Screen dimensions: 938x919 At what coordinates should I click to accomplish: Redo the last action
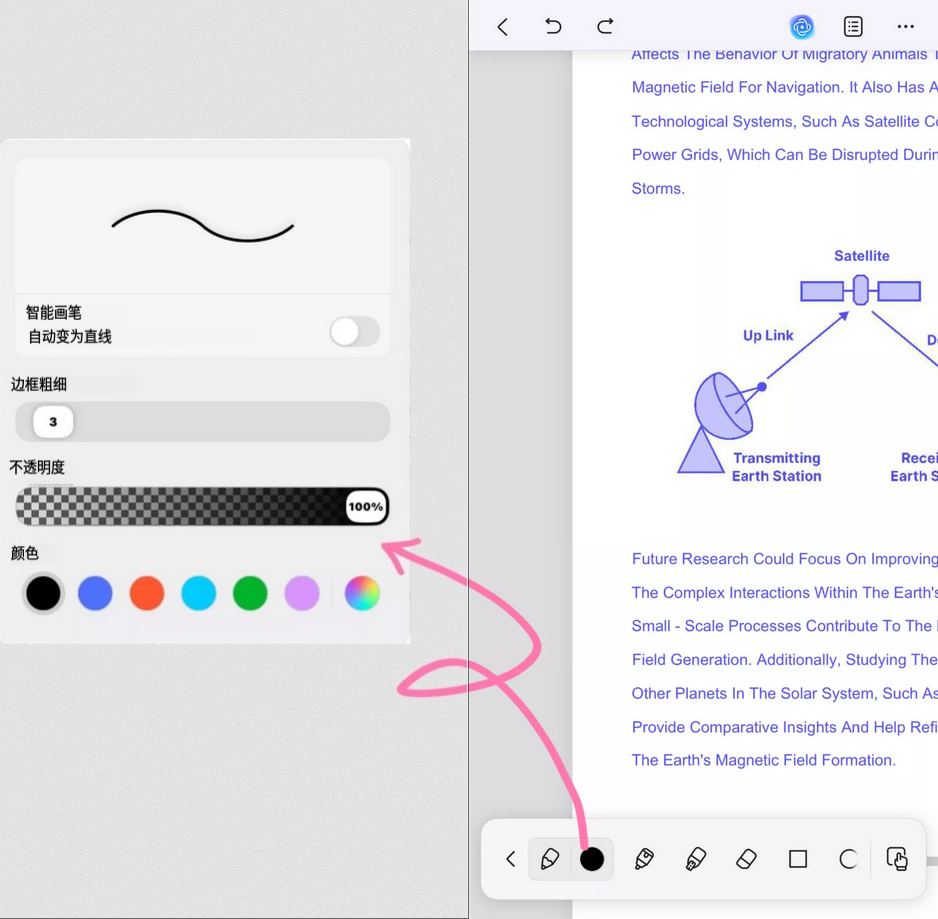pyautogui.click(x=605, y=27)
